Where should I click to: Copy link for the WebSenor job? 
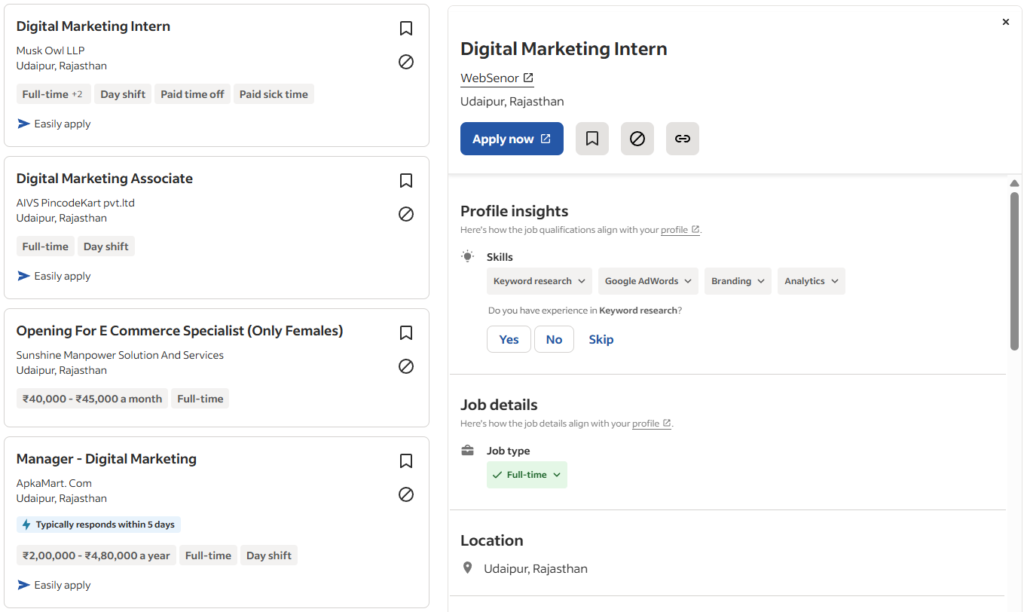coord(682,139)
